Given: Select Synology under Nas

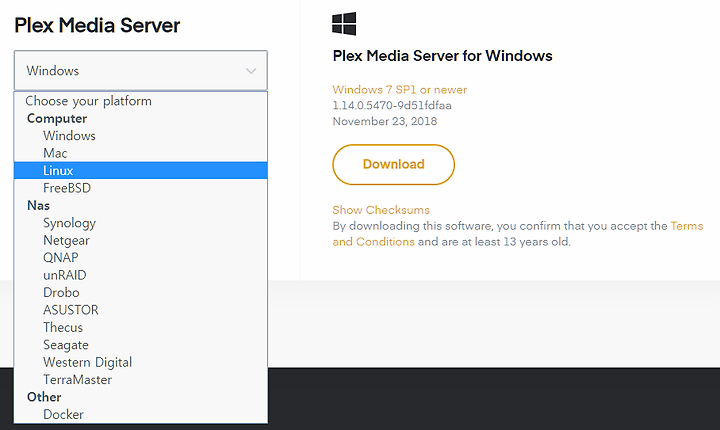Looking at the screenshot, I should tap(141, 223).
